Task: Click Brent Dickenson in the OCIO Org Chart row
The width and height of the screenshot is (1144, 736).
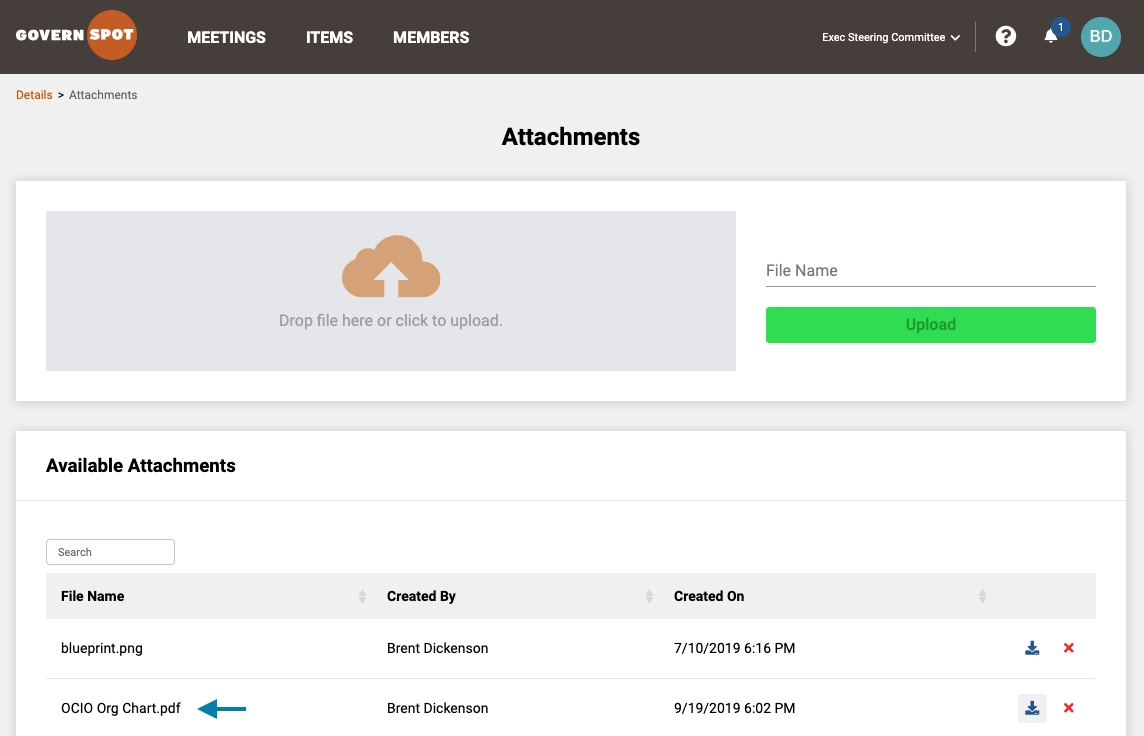Action: [437, 708]
